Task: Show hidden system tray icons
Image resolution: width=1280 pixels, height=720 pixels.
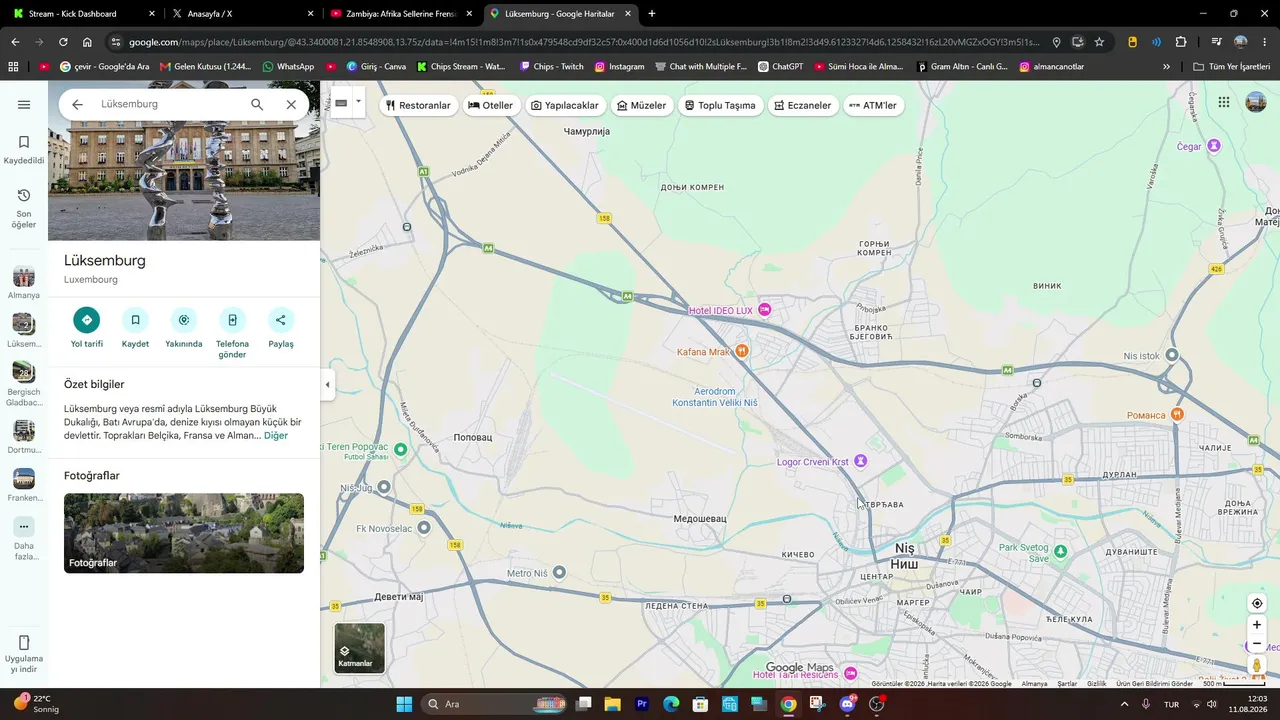Action: click(1125, 704)
